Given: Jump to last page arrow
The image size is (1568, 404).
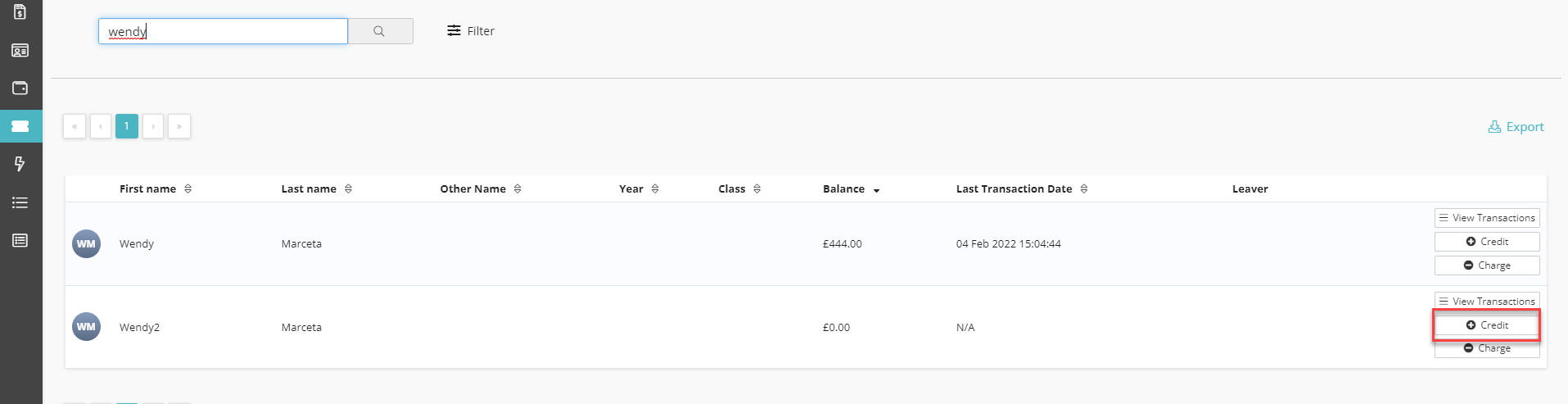Looking at the screenshot, I should coord(178,126).
